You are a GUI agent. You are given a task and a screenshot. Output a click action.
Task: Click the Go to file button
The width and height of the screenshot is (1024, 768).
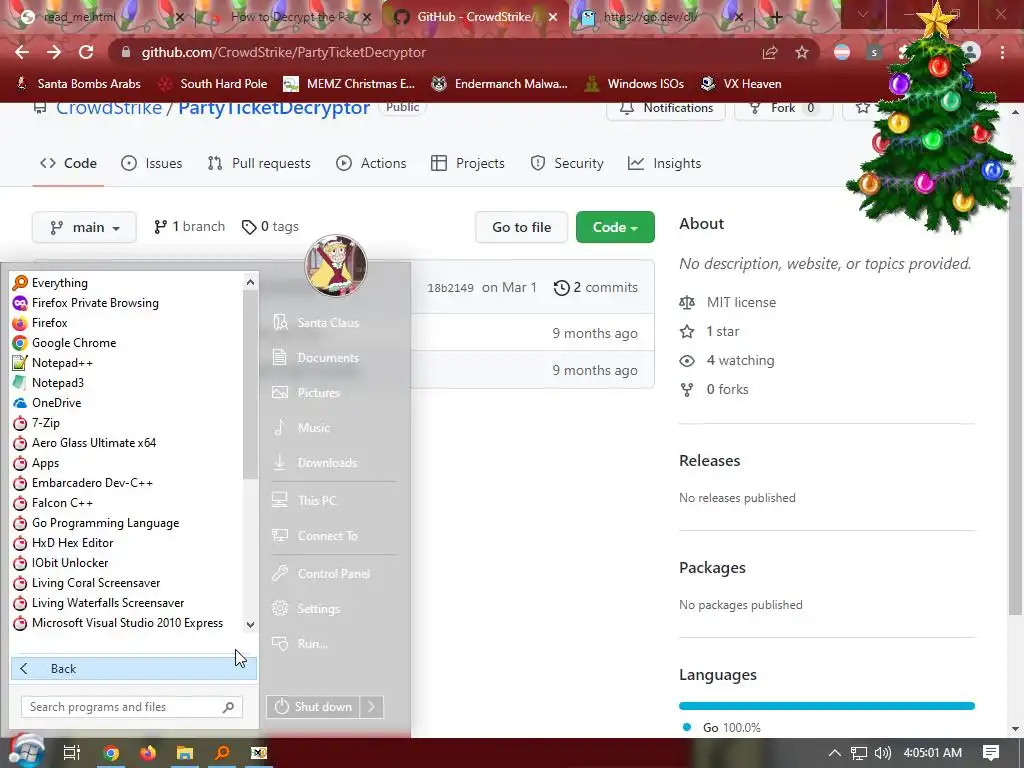(522, 227)
